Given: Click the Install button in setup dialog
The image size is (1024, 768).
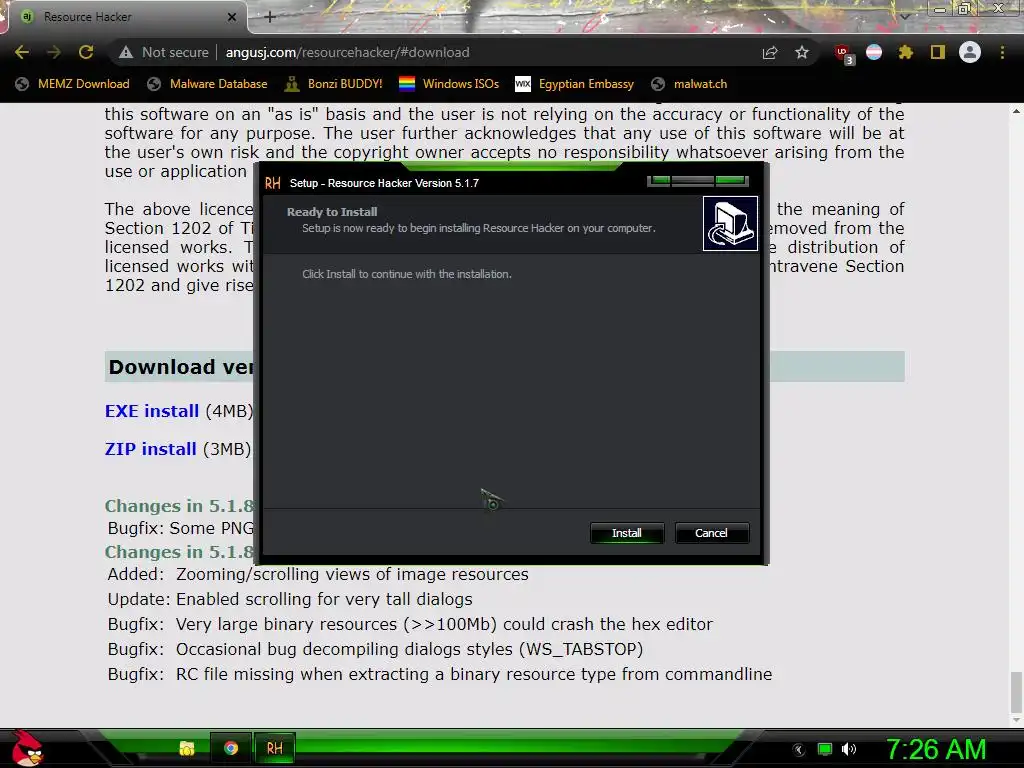Looking at the screenshot, I should point(627,533).
